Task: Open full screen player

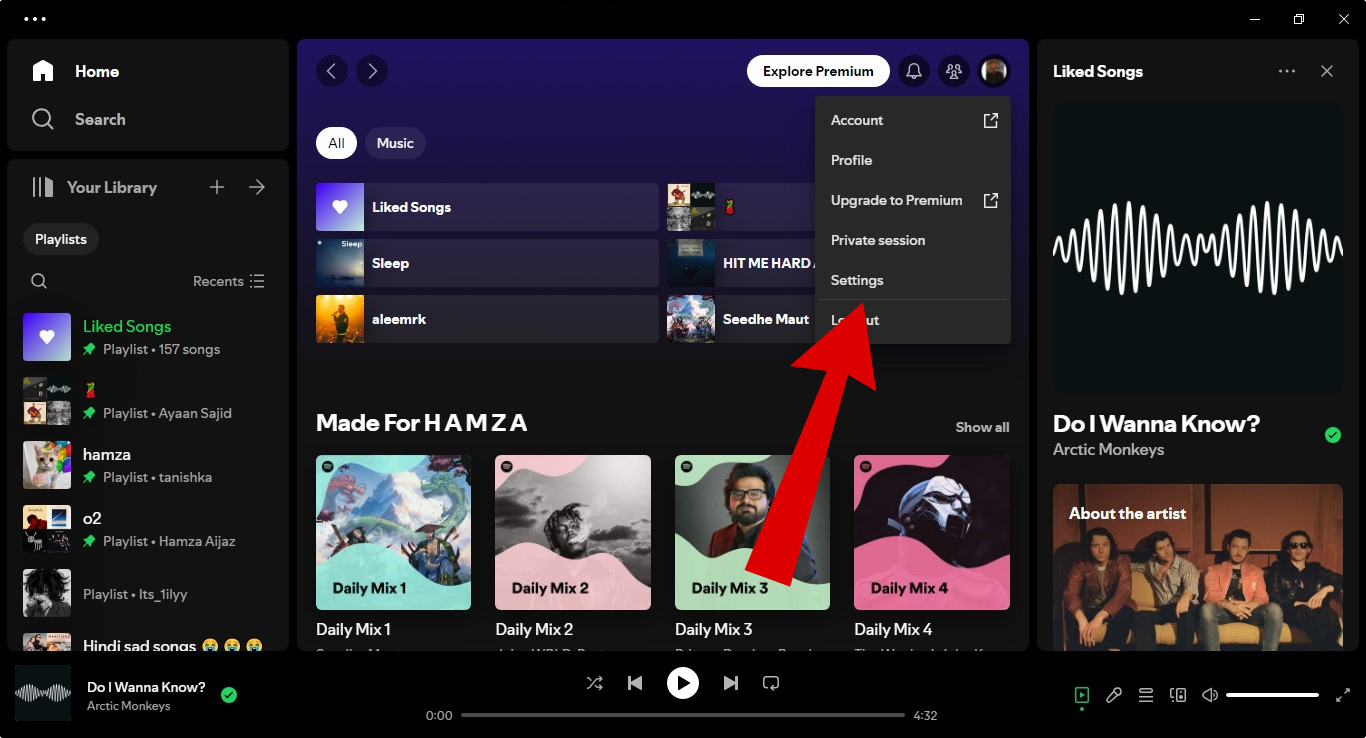Action: (x=1343, y=695)
